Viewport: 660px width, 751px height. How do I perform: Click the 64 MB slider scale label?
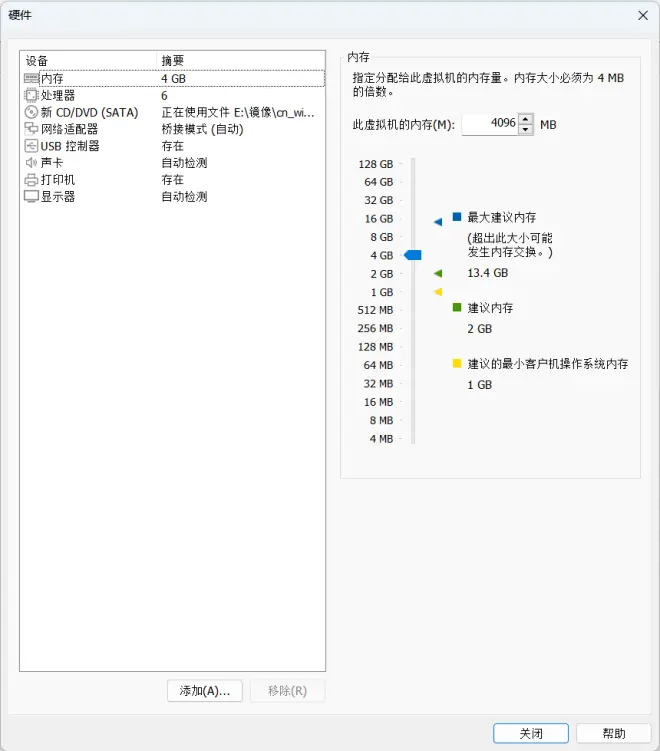click(378, 365)
